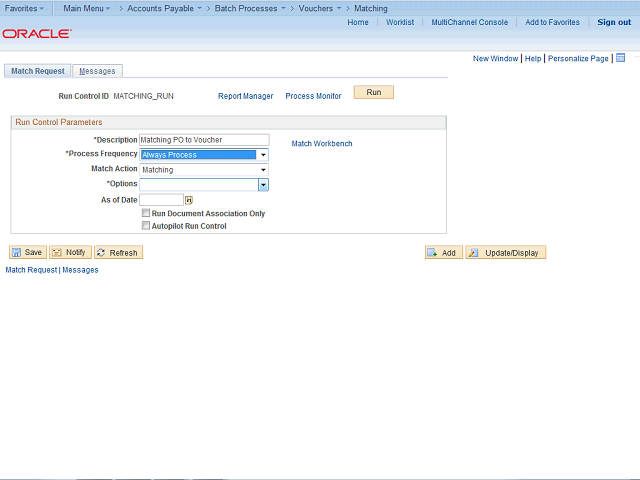
Task: Open the Main Menu dropdown
Action: [x=87, y=8]
